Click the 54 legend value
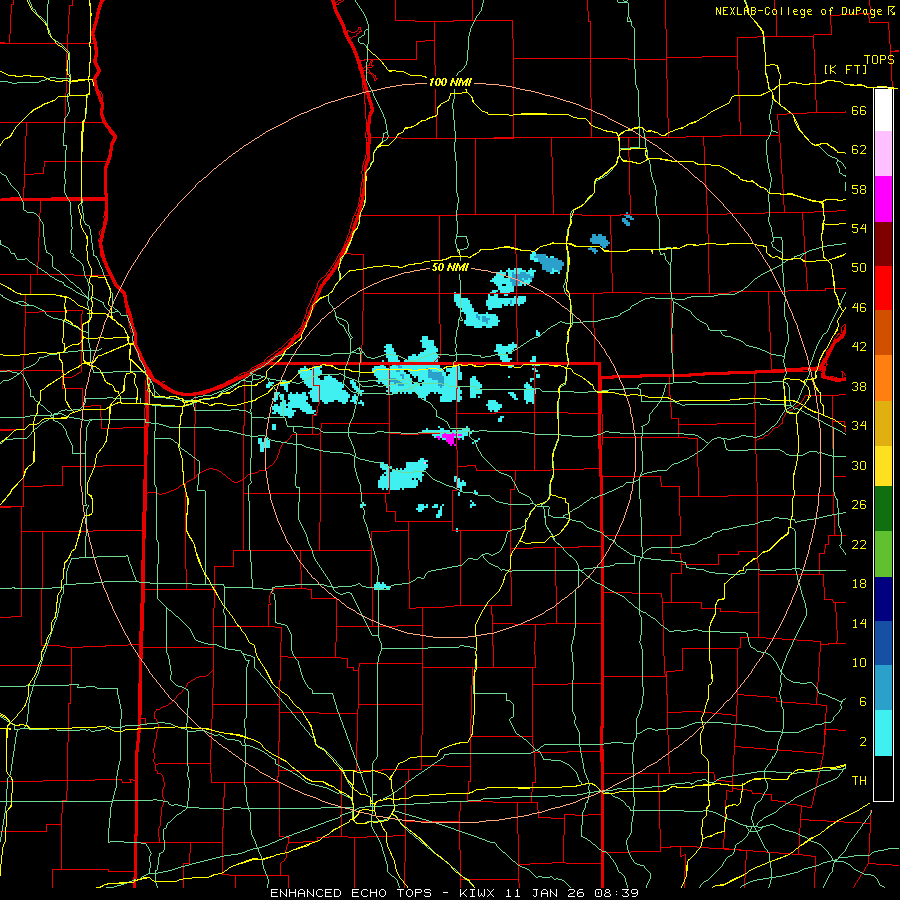 pos(859,228)
